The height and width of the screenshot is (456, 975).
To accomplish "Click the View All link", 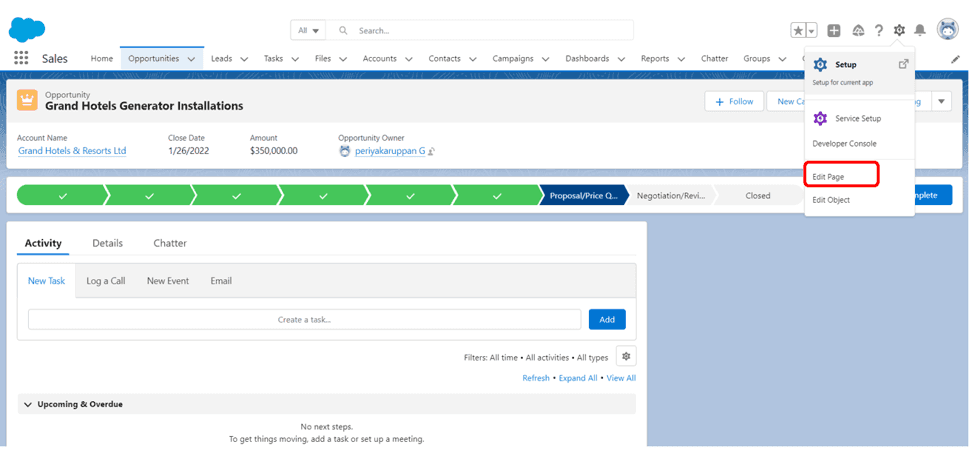I will click(621, 378).
